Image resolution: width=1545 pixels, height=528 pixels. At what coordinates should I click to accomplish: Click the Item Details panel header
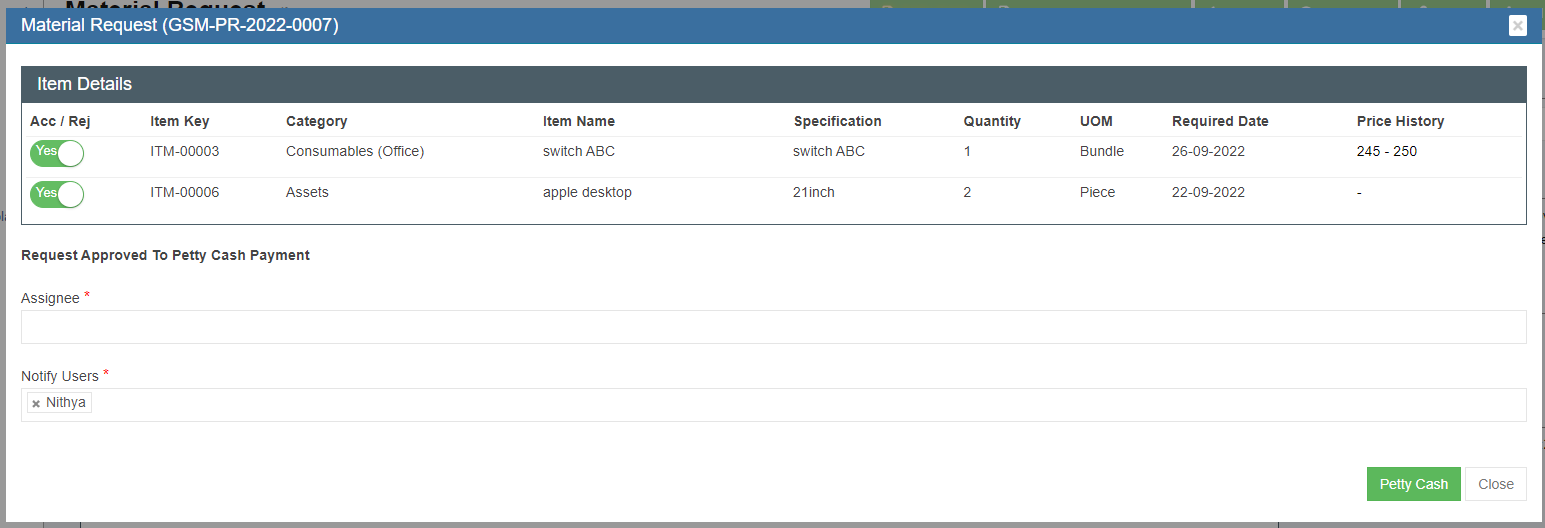click(773, 84)
